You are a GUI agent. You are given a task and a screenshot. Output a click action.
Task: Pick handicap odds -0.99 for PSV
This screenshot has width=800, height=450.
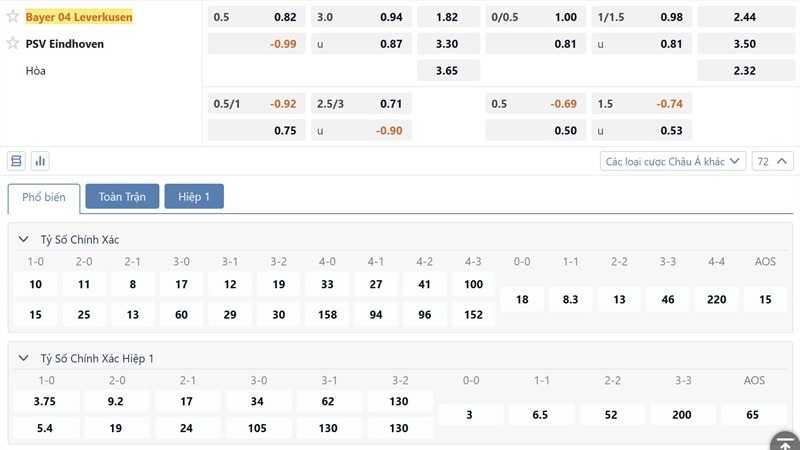[x=257, y=44]
